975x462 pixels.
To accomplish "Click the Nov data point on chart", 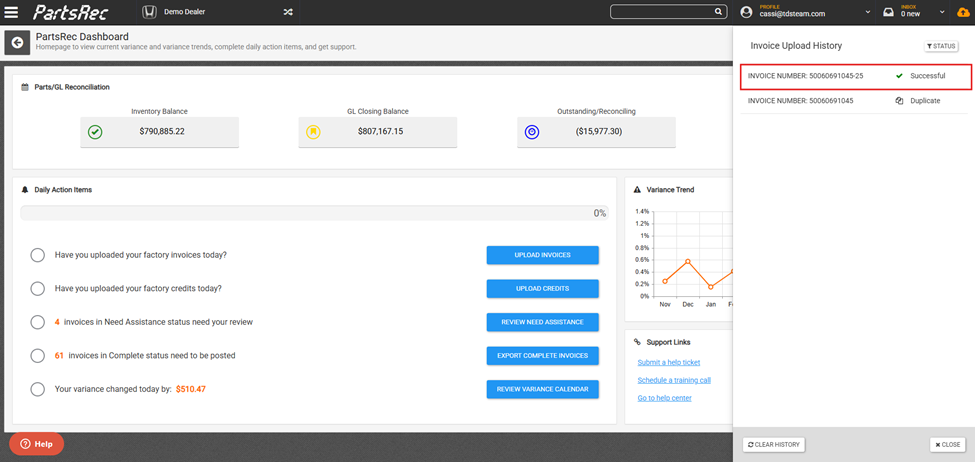I will (665, 281).
